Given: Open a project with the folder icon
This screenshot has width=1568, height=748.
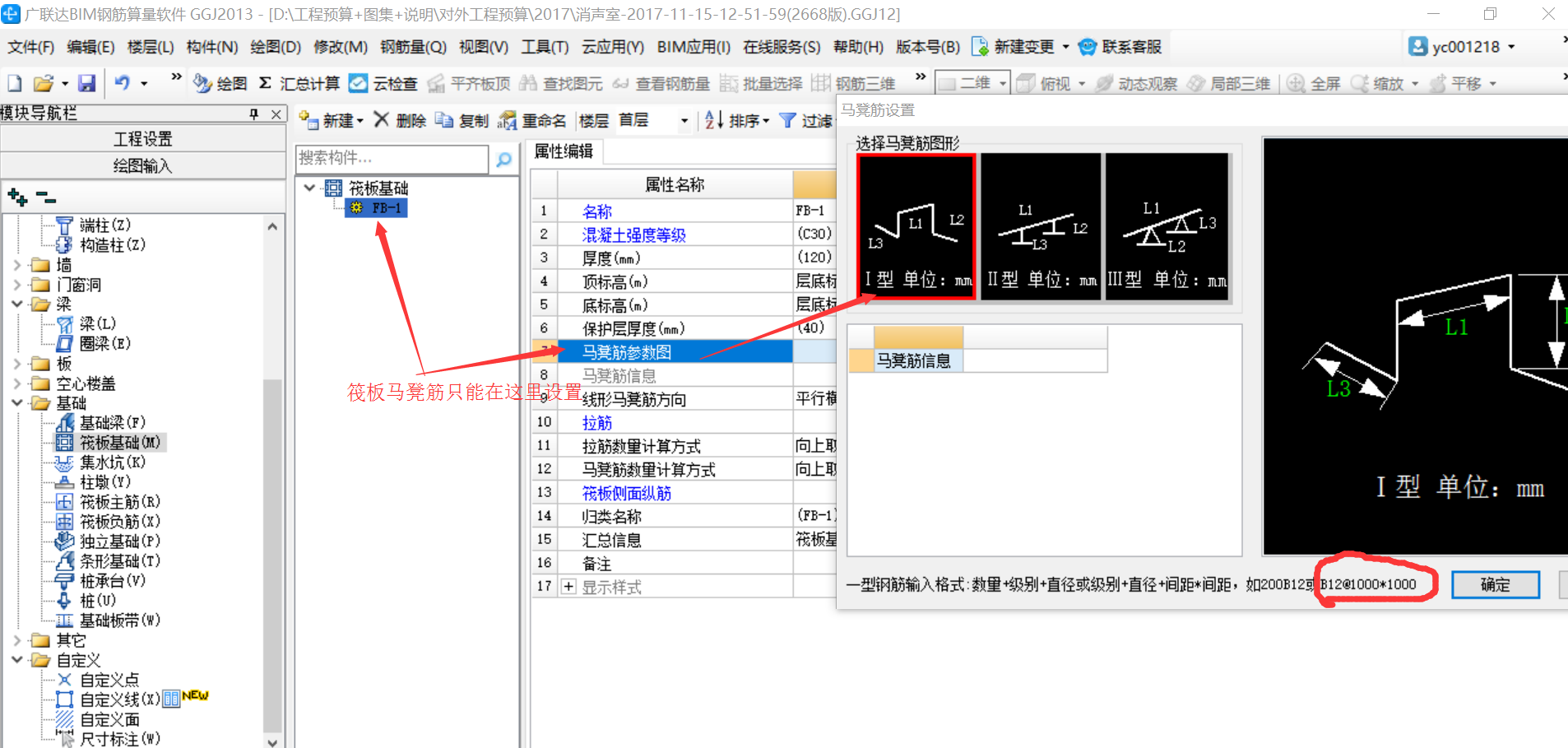Looking at the screenshot, I should click(43, 83).
